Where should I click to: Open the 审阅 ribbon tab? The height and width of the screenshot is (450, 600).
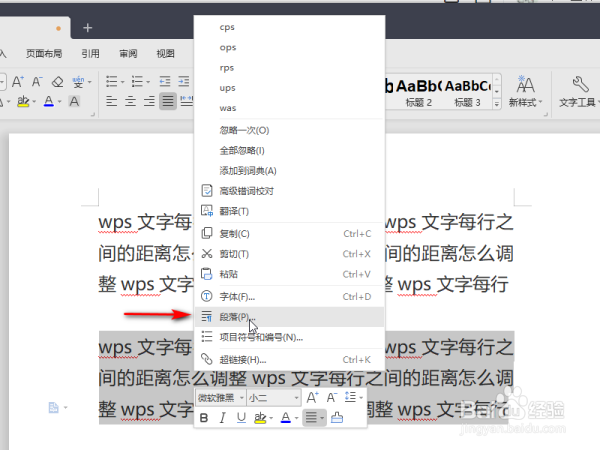click(128, 54)
